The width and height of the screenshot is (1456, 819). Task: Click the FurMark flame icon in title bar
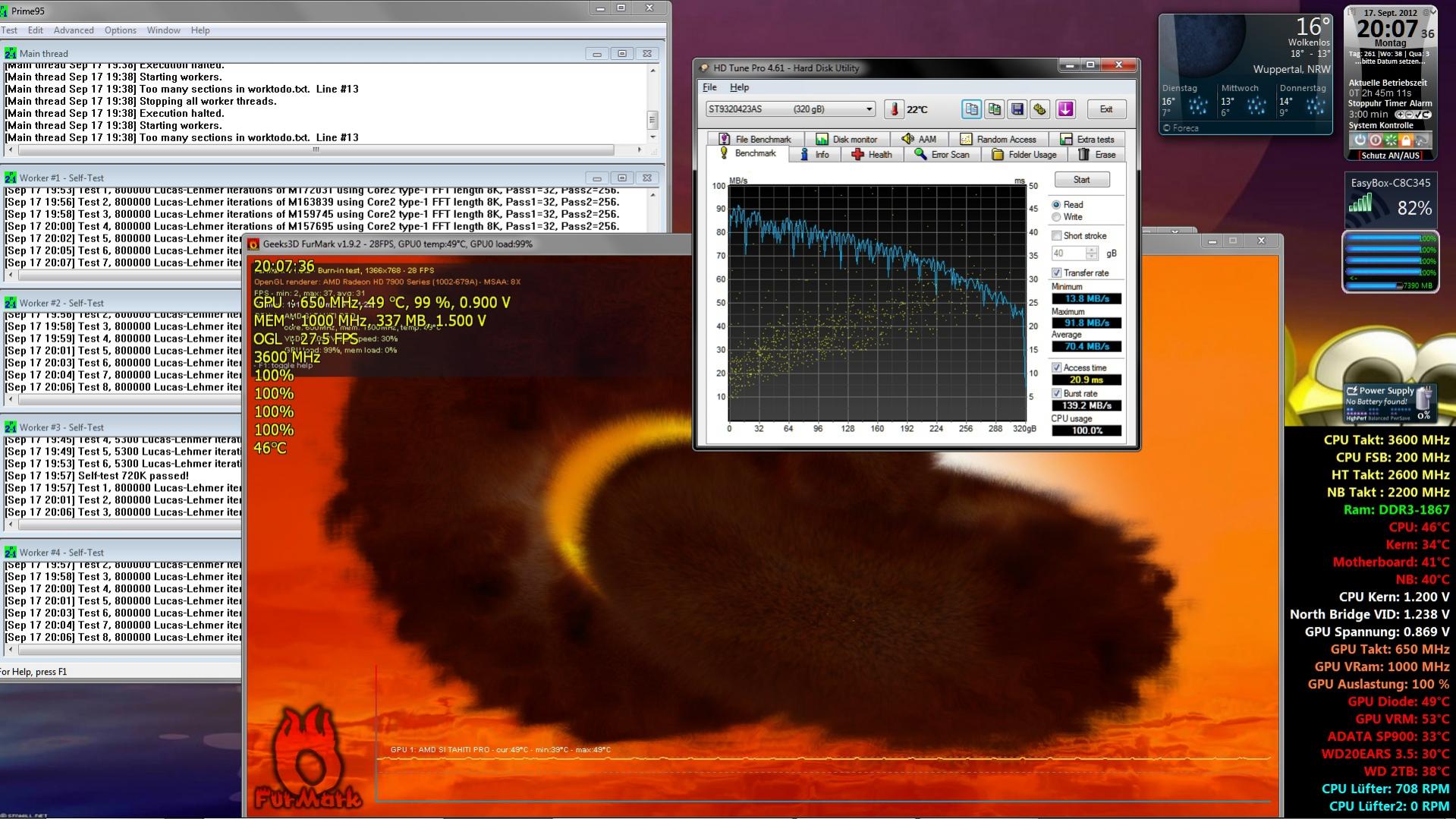click(253, 244)
